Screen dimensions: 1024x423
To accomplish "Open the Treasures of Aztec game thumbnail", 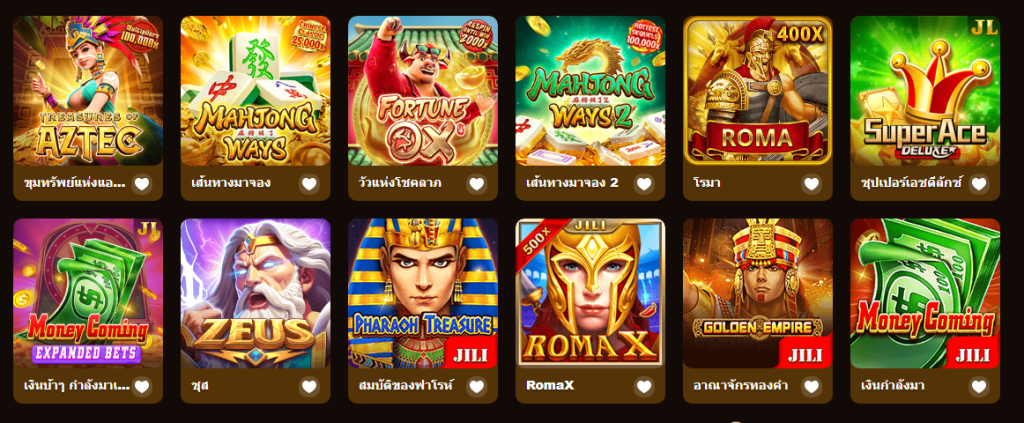I will (88, 91).
